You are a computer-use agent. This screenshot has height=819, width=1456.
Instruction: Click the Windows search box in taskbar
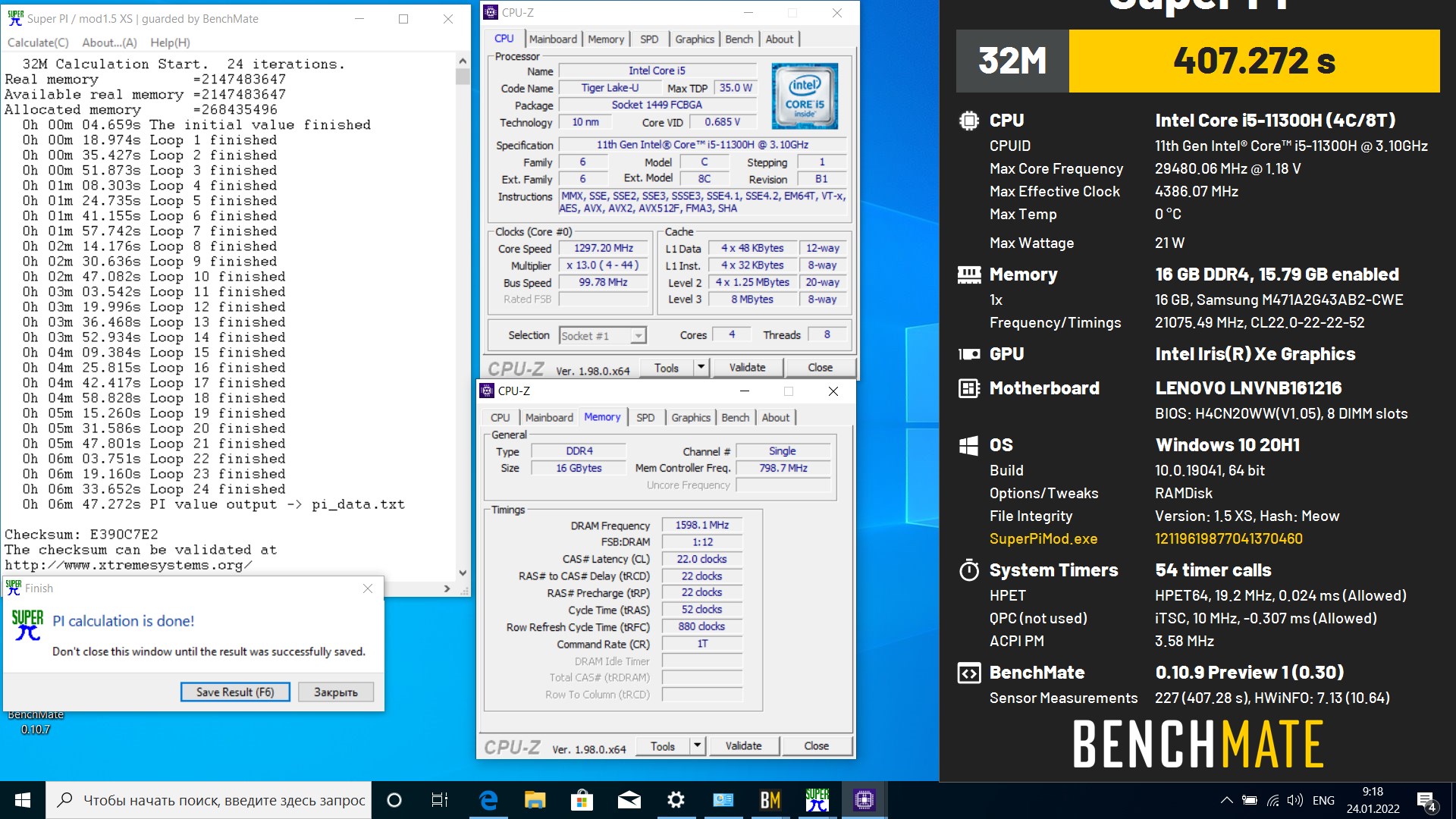click(x=210, y=800)
